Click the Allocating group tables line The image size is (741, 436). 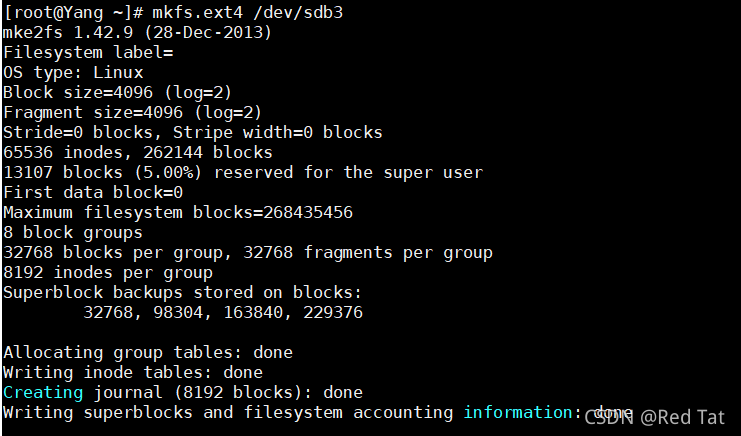pos(148,353)
